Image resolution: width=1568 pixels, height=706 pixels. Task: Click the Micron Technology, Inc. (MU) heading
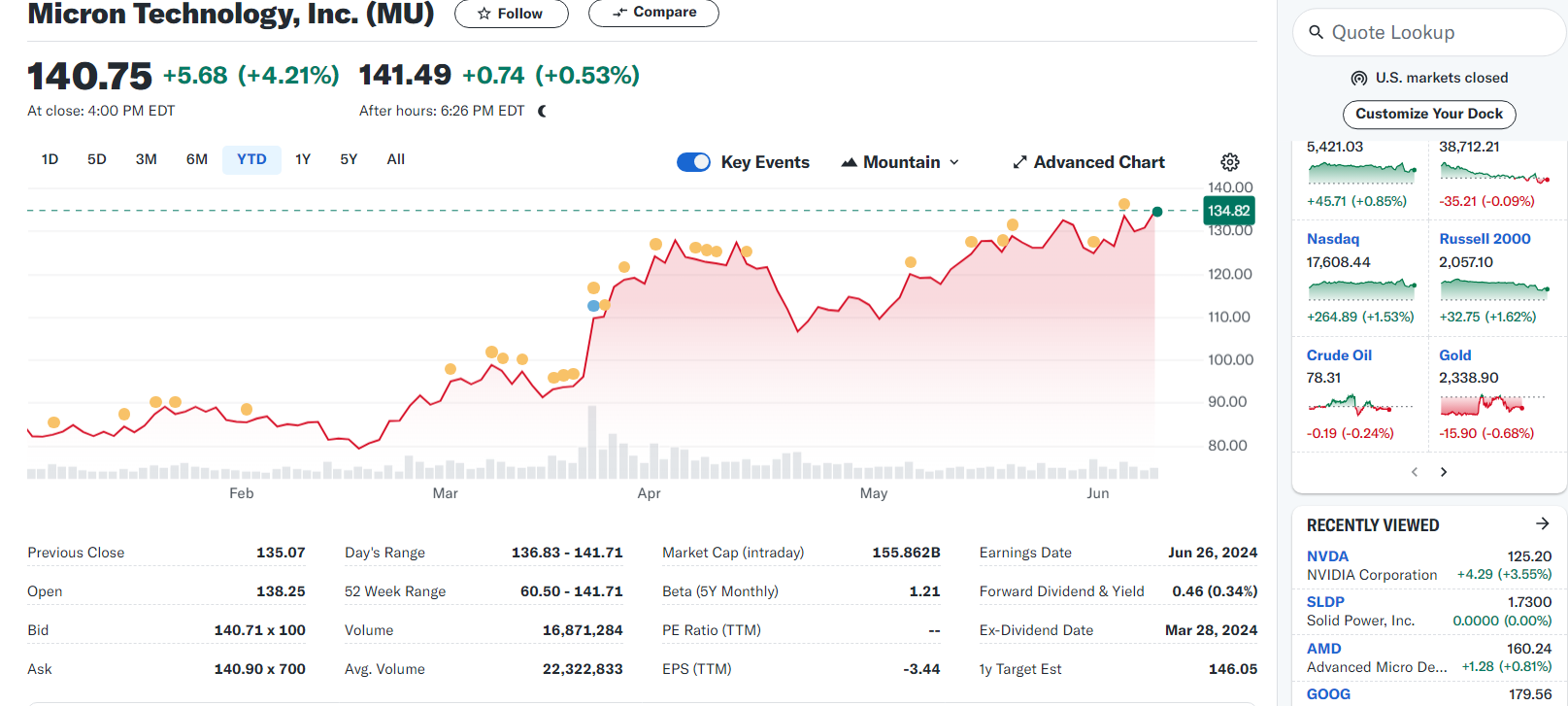[231, 14]
